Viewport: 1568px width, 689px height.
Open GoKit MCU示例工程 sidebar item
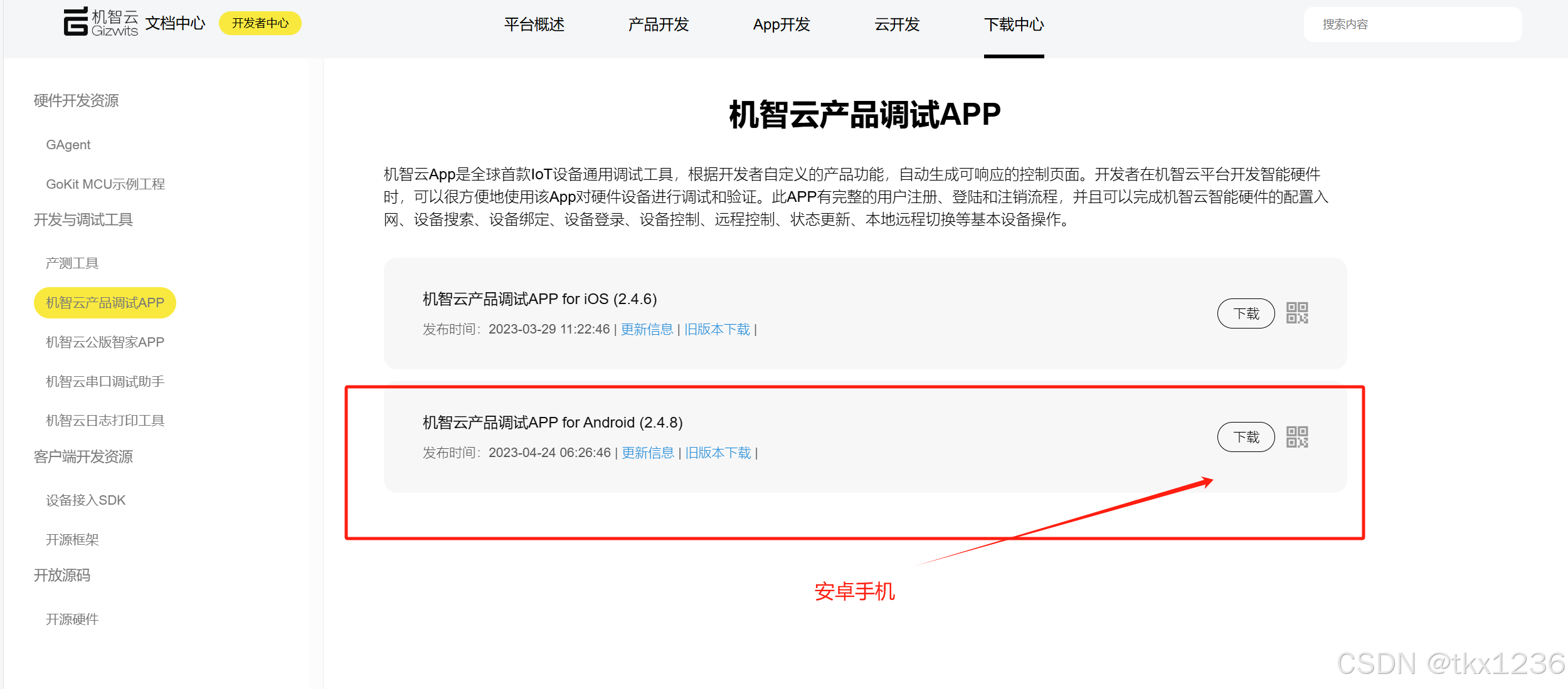pyautogui.click(x=105, y=184)
